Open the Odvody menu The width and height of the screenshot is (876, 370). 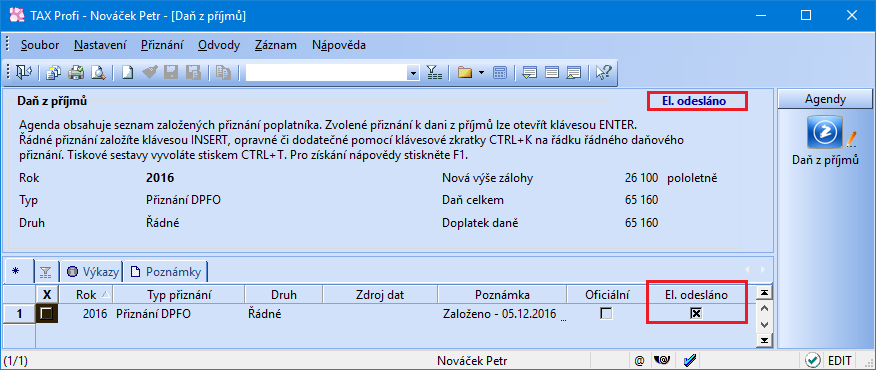[219, 45]
